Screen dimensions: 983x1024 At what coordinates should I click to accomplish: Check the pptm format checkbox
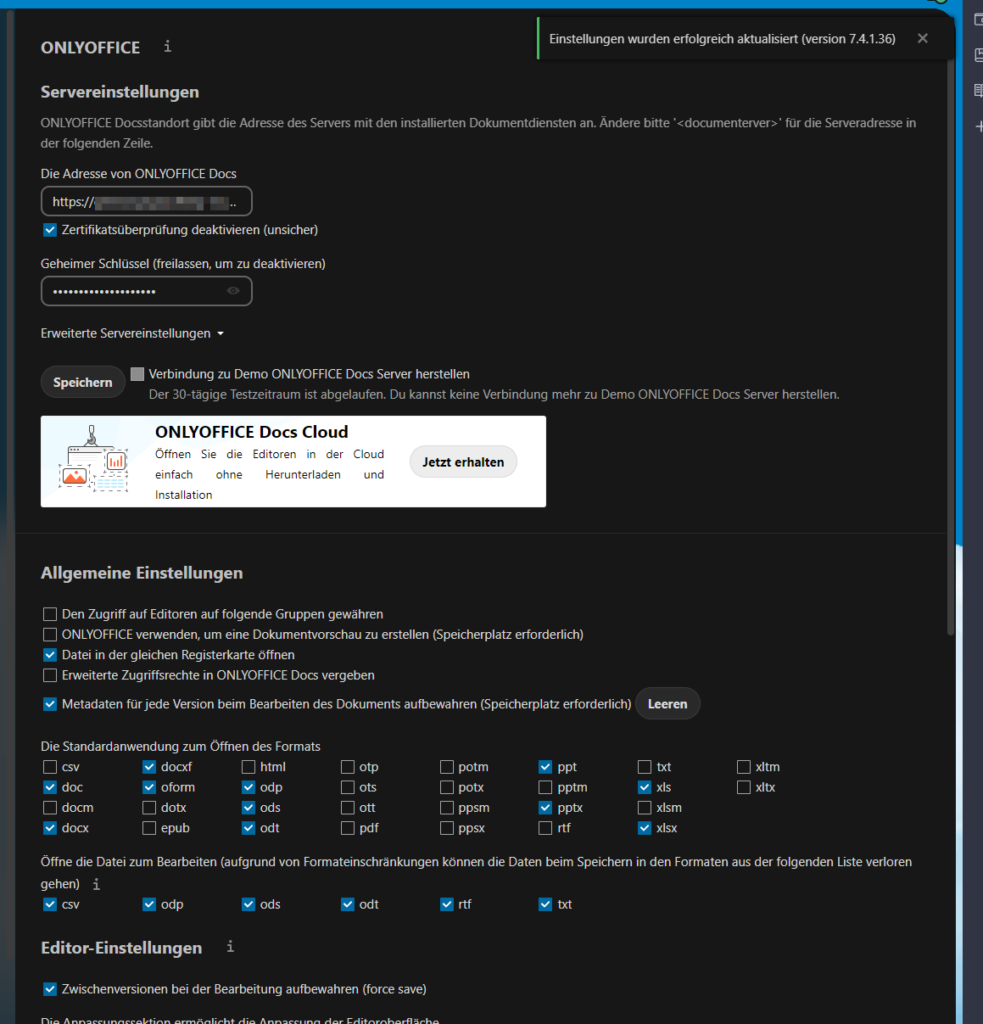tap(545, 787)
